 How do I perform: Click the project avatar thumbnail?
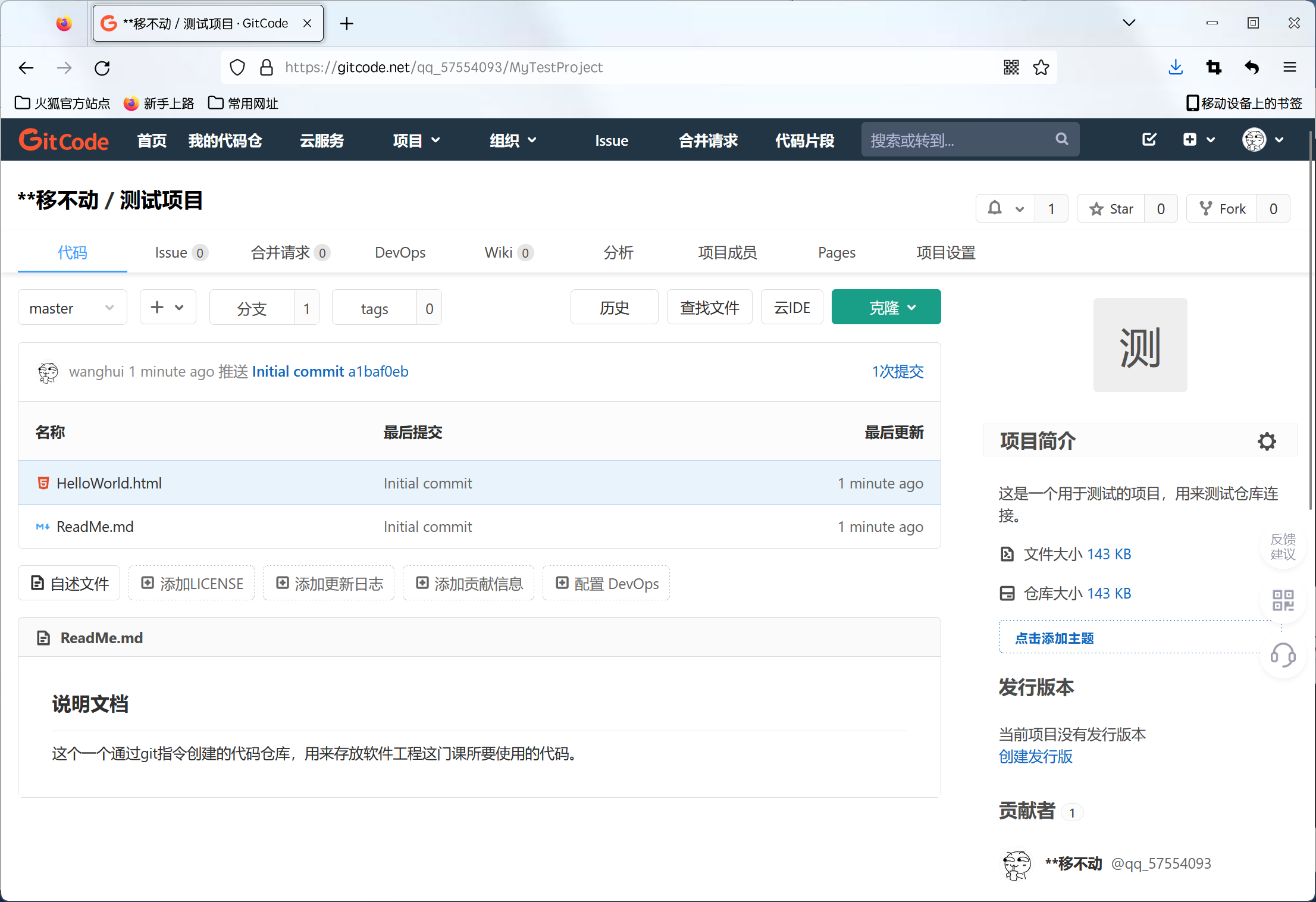(1139, 345)
